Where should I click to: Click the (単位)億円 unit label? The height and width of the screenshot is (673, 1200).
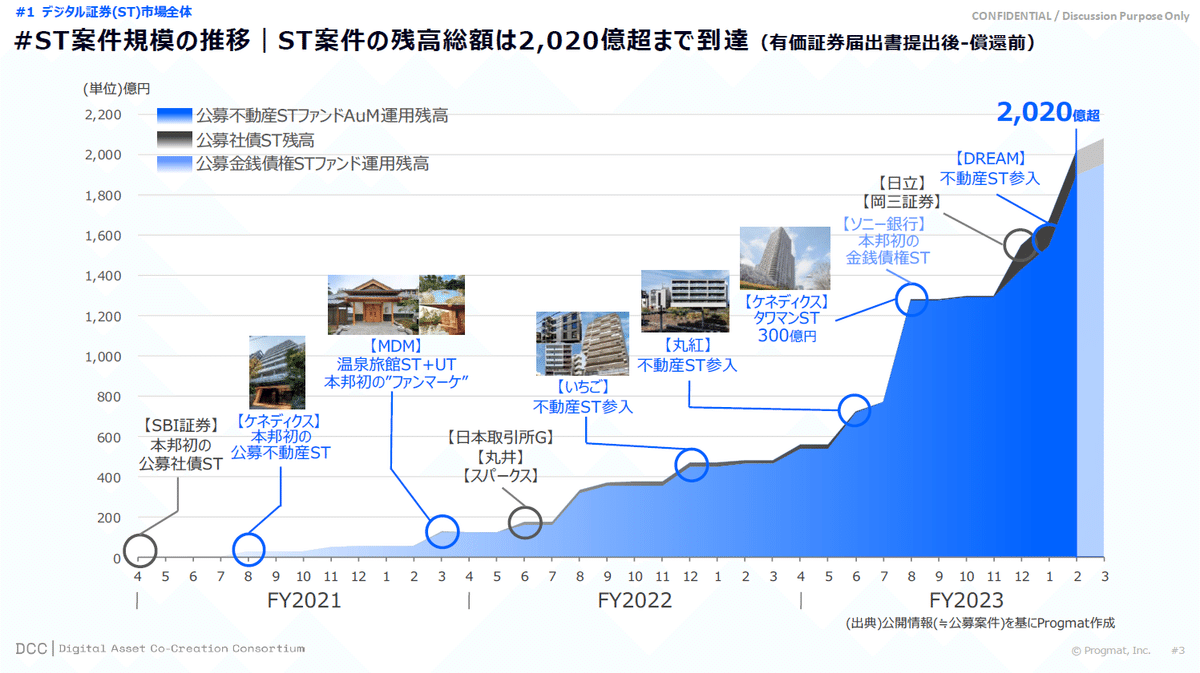(116, 88)
